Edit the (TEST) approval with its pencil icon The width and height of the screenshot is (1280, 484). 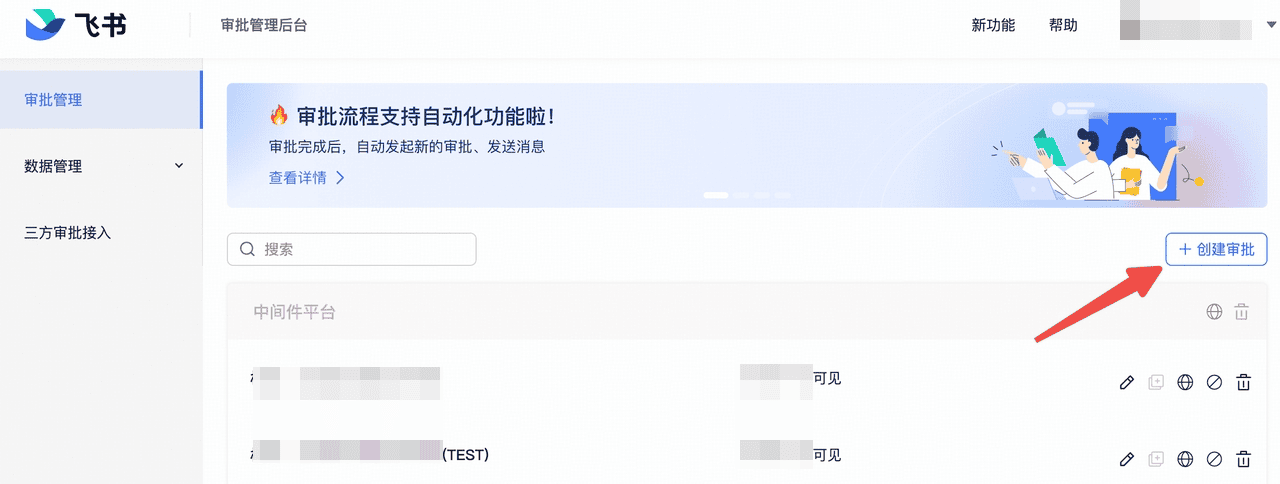pos(1127,460)
